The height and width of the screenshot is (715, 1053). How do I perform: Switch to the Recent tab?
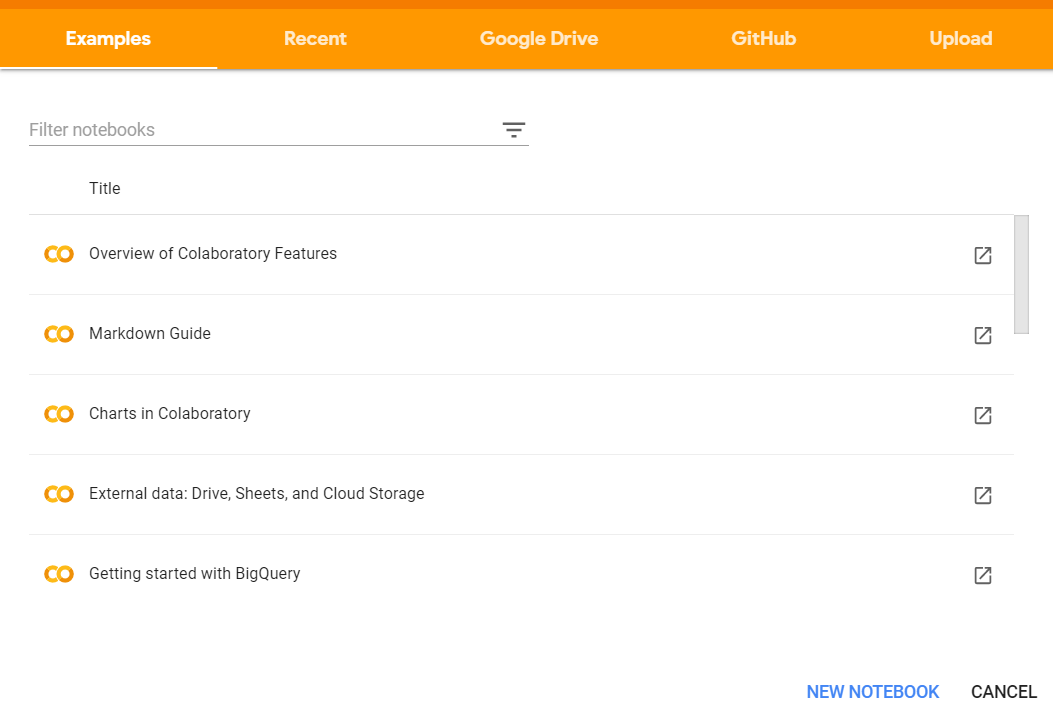pyautogui.click(x=315, y=38)
